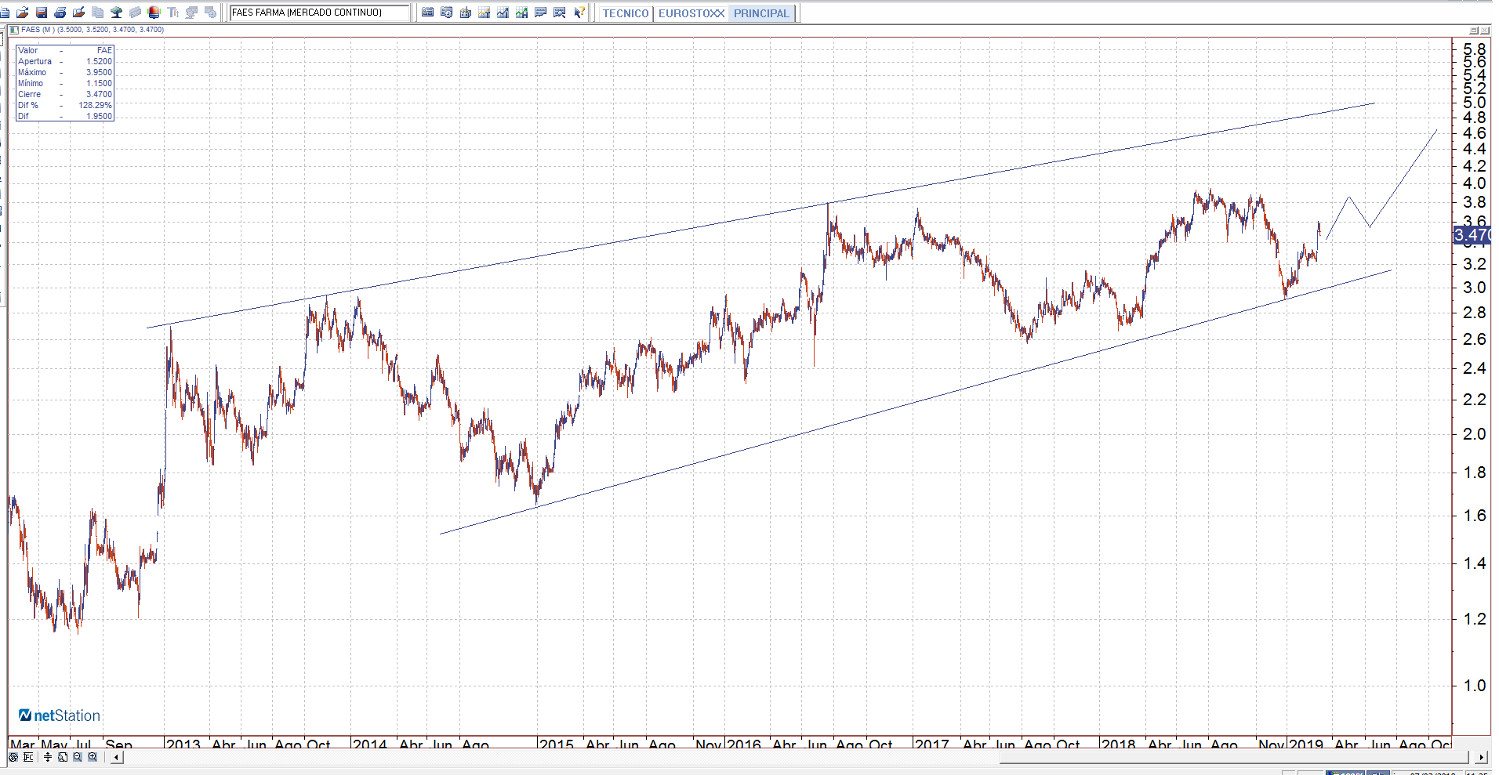Image resolution: width=1499 pixels, height=775 pixels.
Task: Click the help pointer question mark icon
Action: point(580,13)
